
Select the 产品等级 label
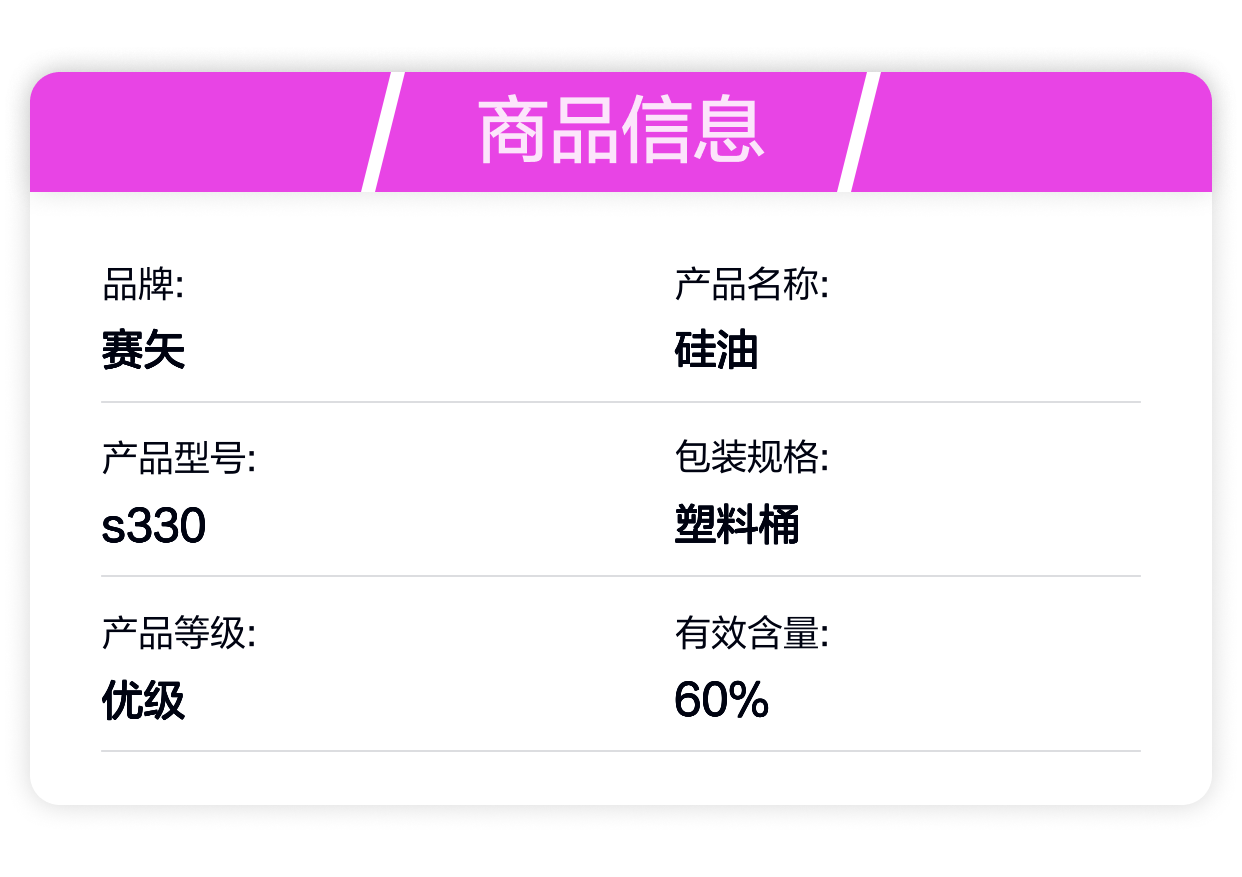click(179, 633)
